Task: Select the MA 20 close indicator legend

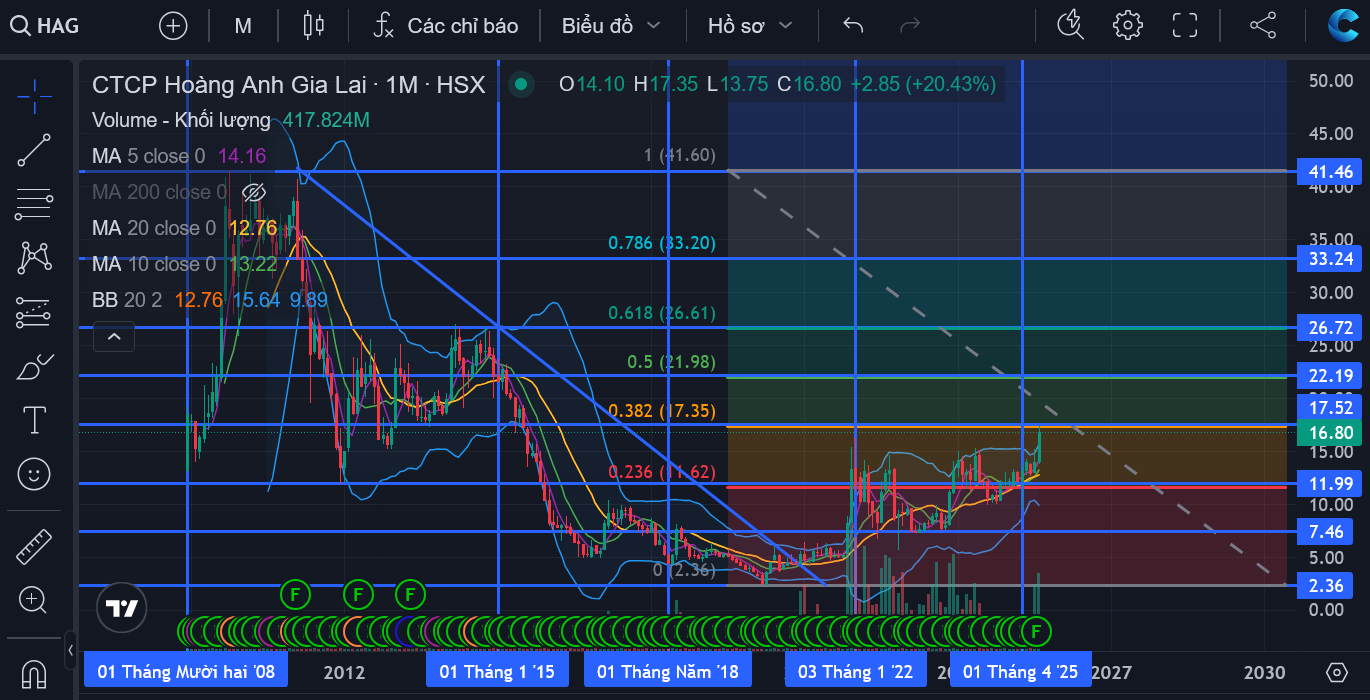Action: (154, 228)
